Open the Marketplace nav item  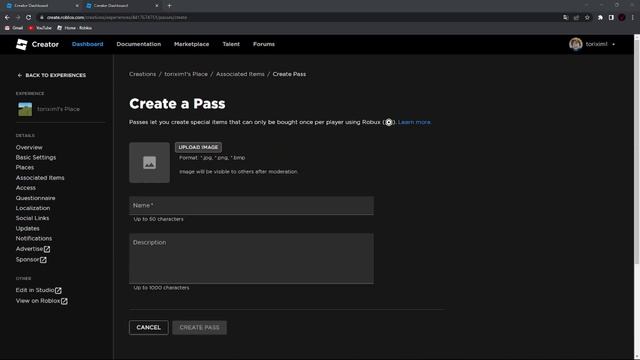coord(191,44)
